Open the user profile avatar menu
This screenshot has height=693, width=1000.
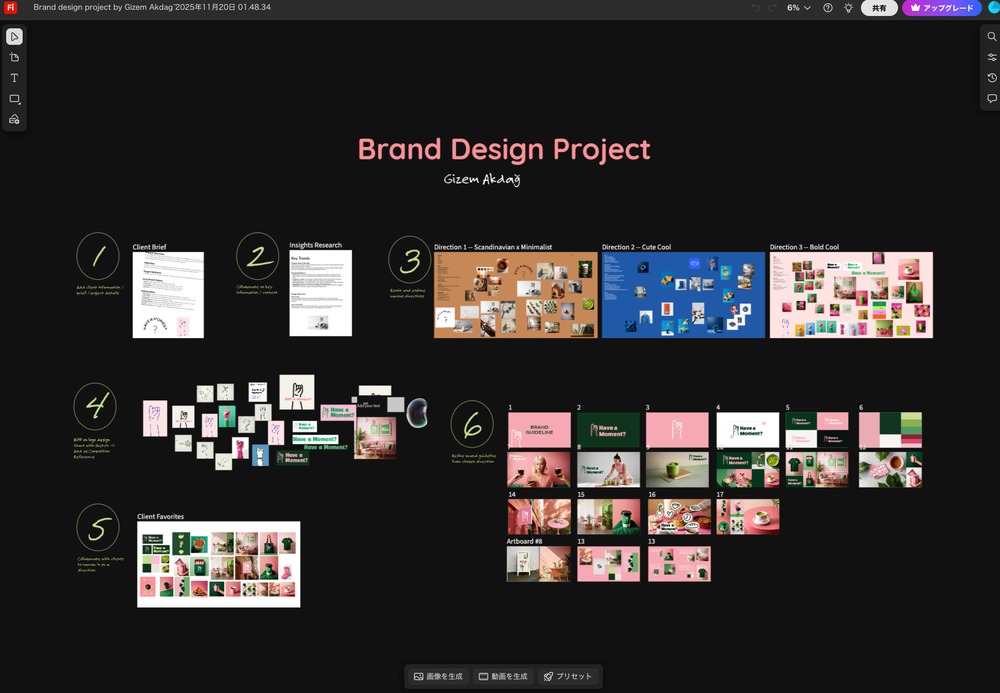[992, 8]
